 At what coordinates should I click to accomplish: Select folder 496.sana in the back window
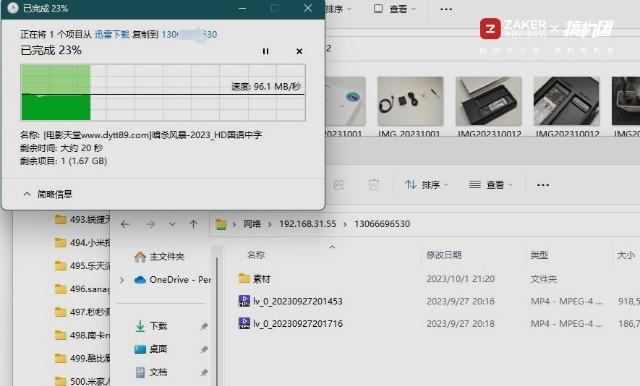[x=82, y=289]
